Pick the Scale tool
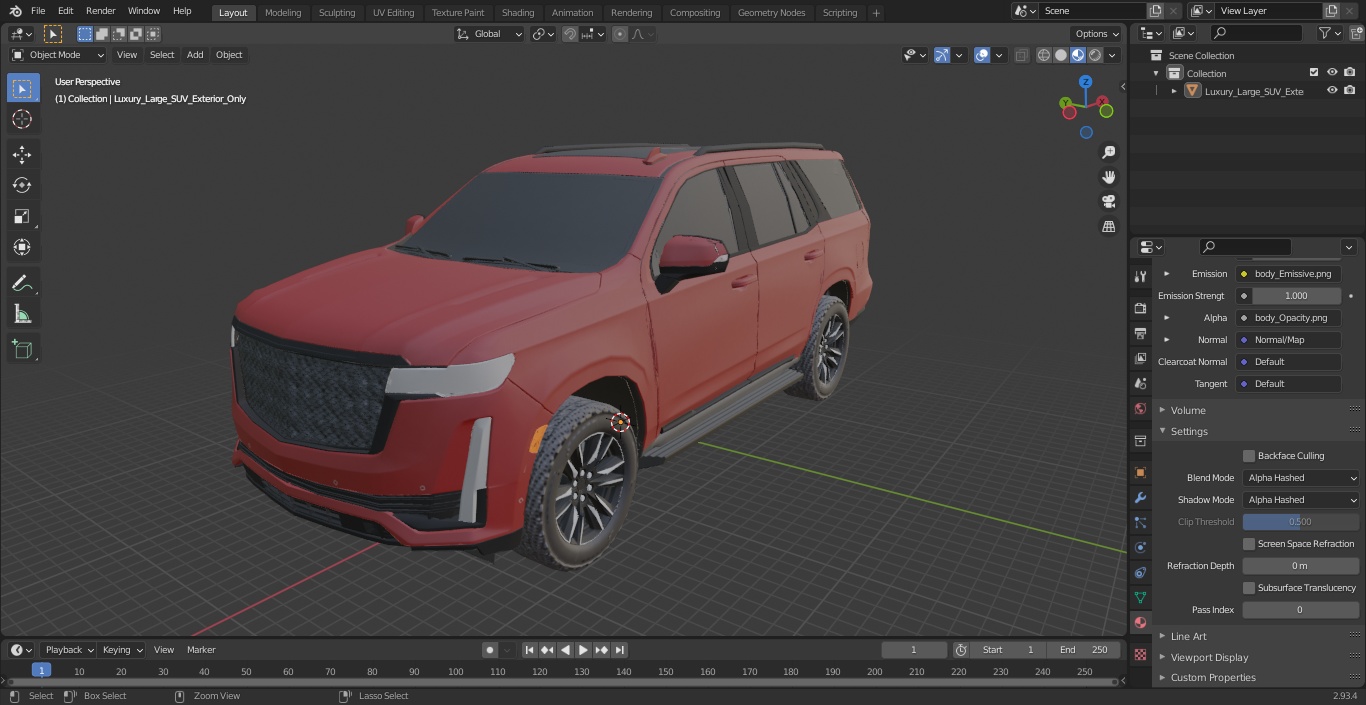This screenshot has height=705, width=1366. tap(22, 216)
